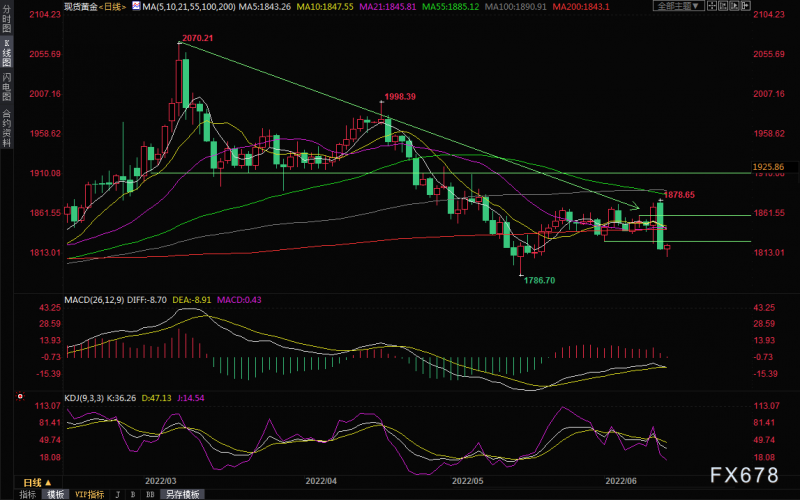The width and height of the screenshot is (800, 500).
Task: Click the MA100:1890.91 value label
Action: pyautogui.click(x=515, y=7)
